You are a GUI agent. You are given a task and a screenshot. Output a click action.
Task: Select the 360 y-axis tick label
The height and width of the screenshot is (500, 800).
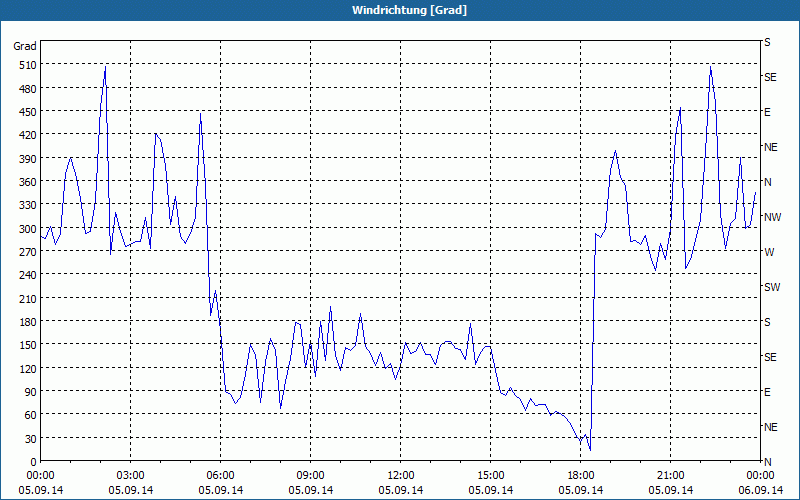[x=28, y=182]
